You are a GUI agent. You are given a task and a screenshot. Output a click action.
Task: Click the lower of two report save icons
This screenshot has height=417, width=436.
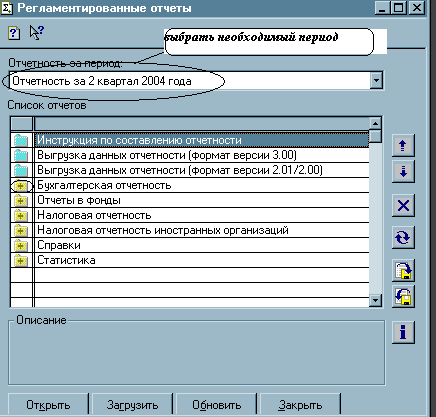click(403, 296)
